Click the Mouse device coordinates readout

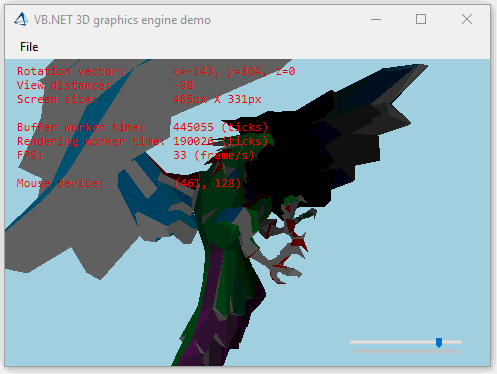coord(207,183)
